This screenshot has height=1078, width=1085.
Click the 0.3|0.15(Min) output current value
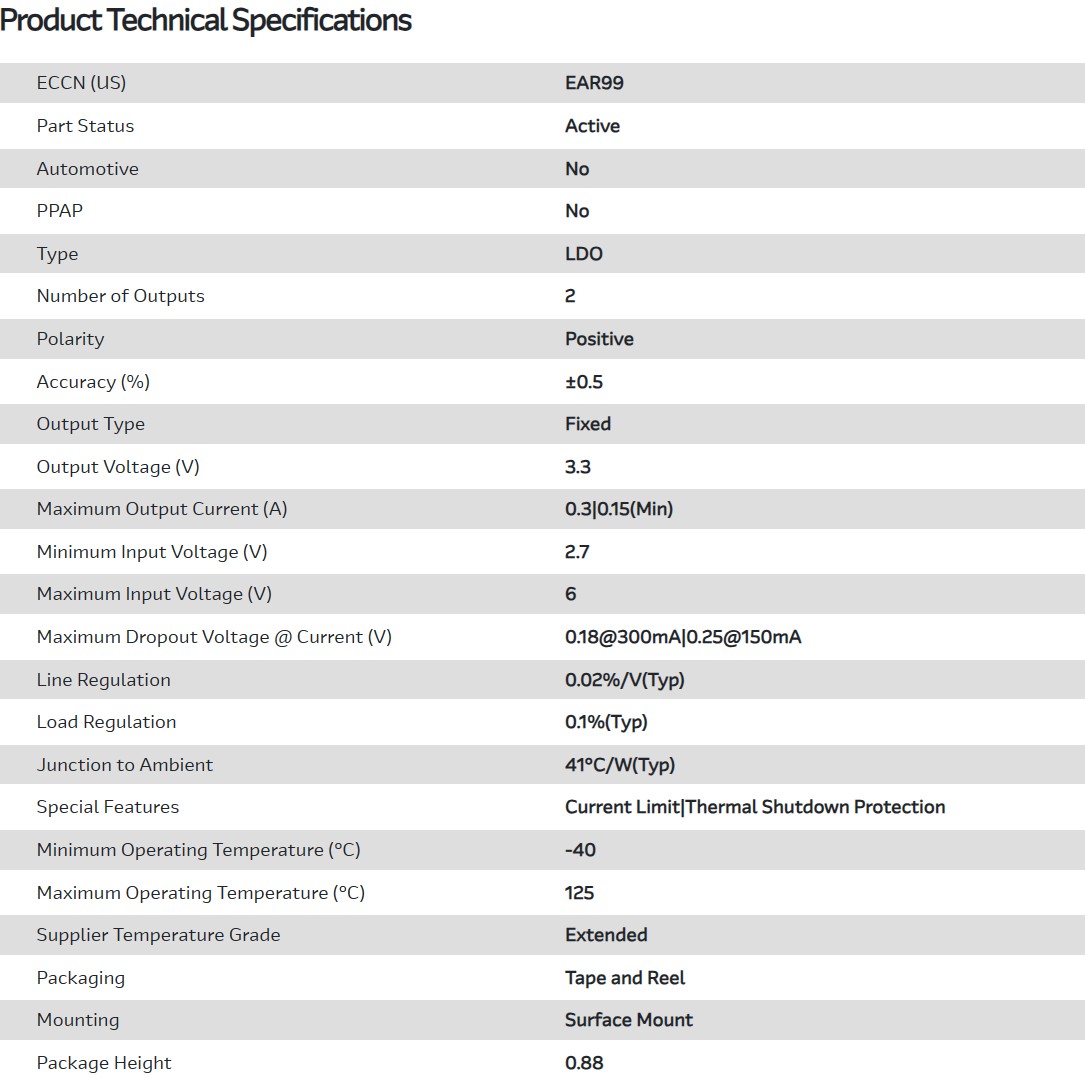(619, 509)
